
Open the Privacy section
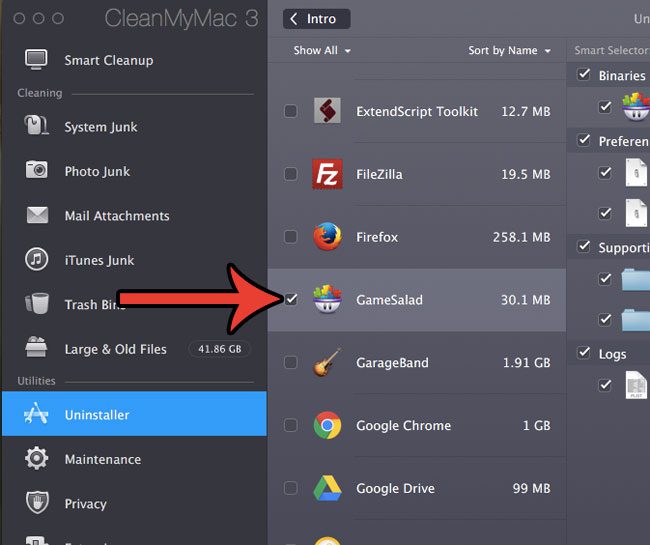134,503
